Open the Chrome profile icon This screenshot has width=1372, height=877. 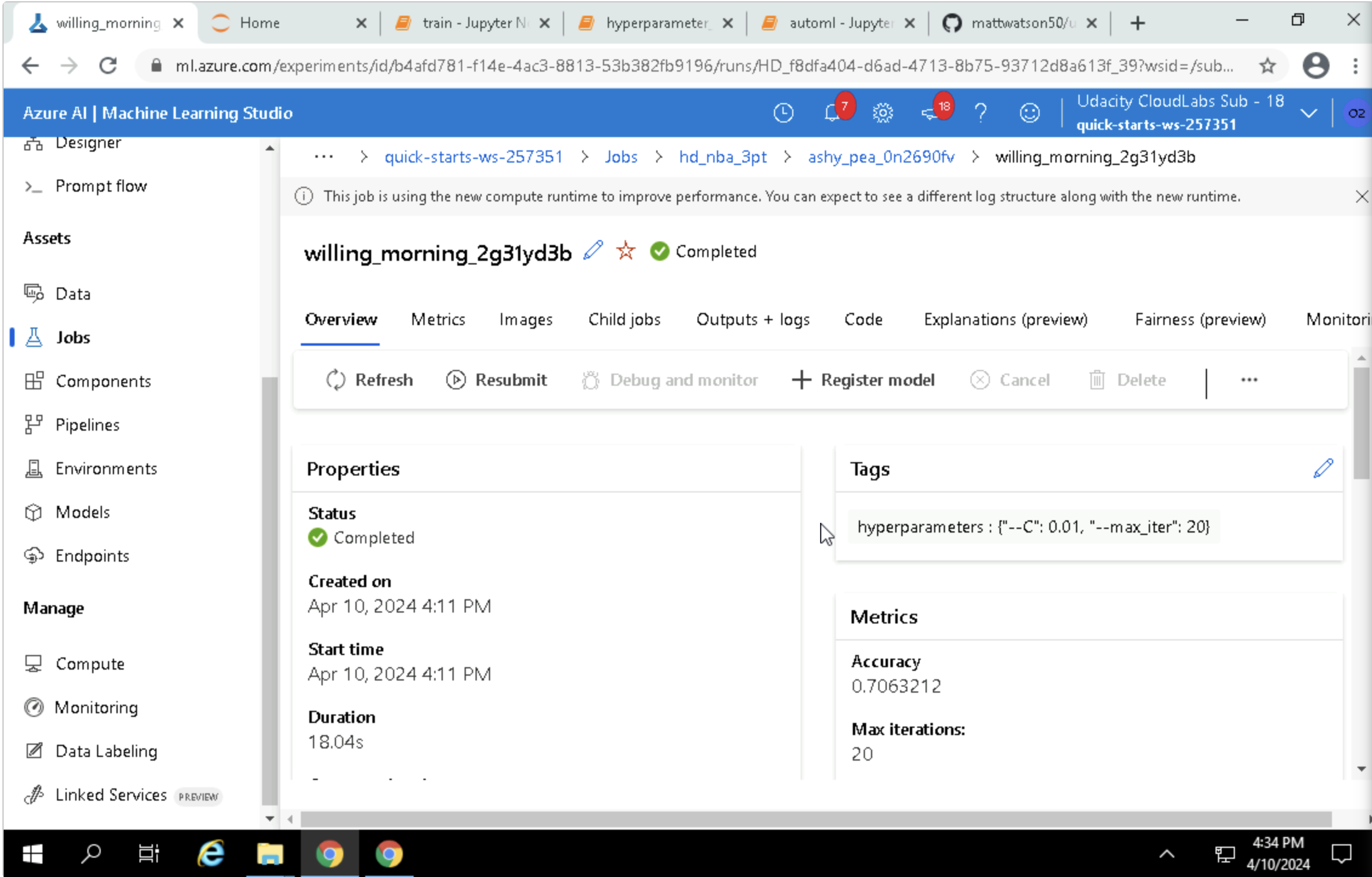coord(1316,66)
